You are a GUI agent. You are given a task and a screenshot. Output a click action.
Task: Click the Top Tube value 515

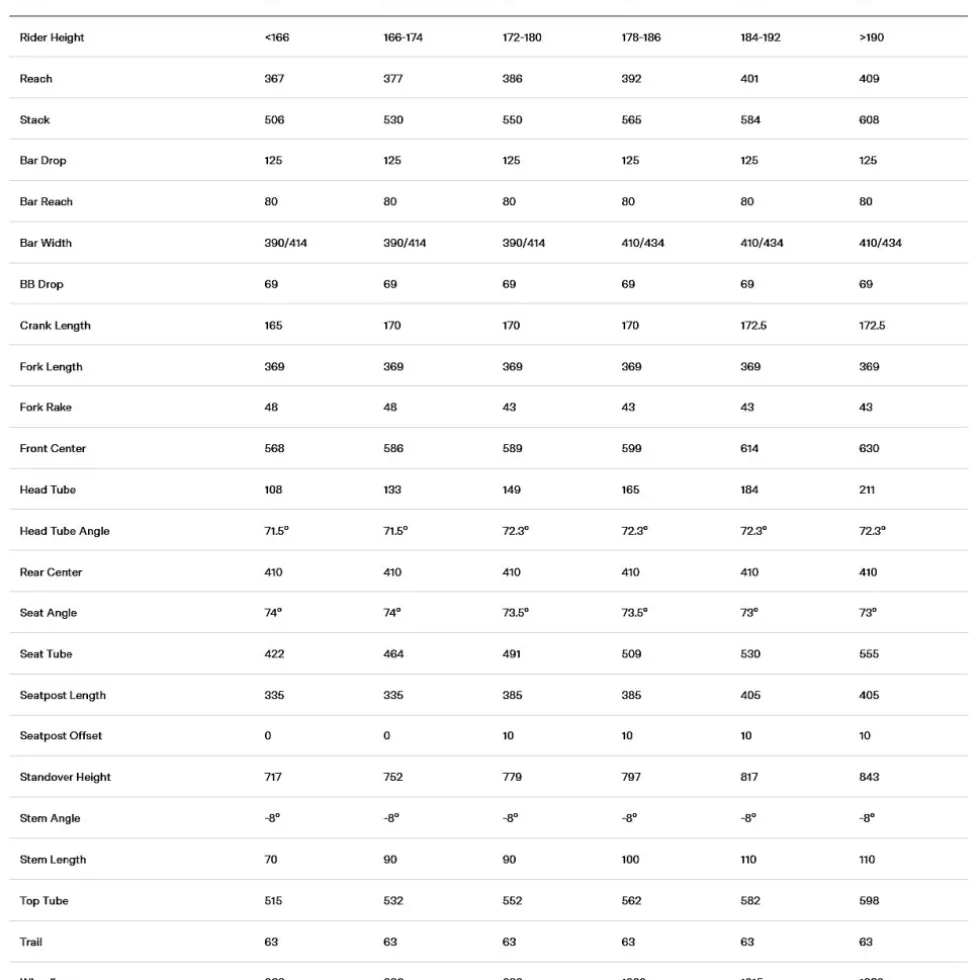tap(273, 901)
